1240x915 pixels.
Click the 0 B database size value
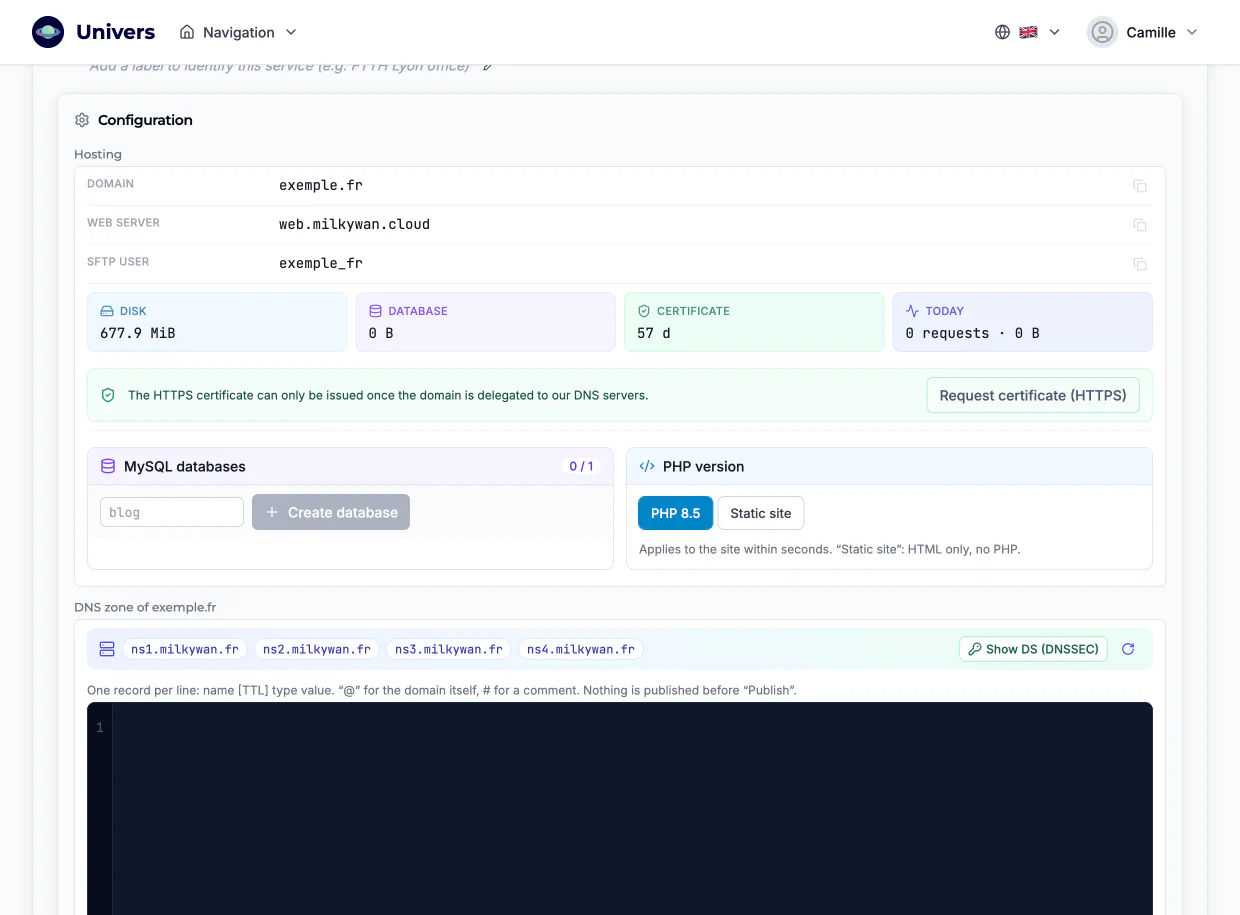381,333
